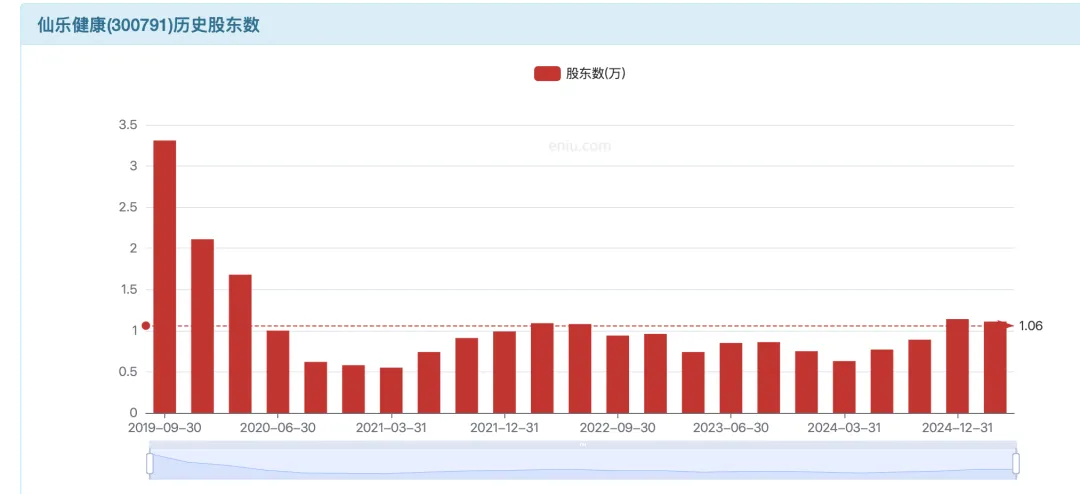Select the bar above 2024-03-31
This screenshot has height=494, width=1080.
coord(844,387)
